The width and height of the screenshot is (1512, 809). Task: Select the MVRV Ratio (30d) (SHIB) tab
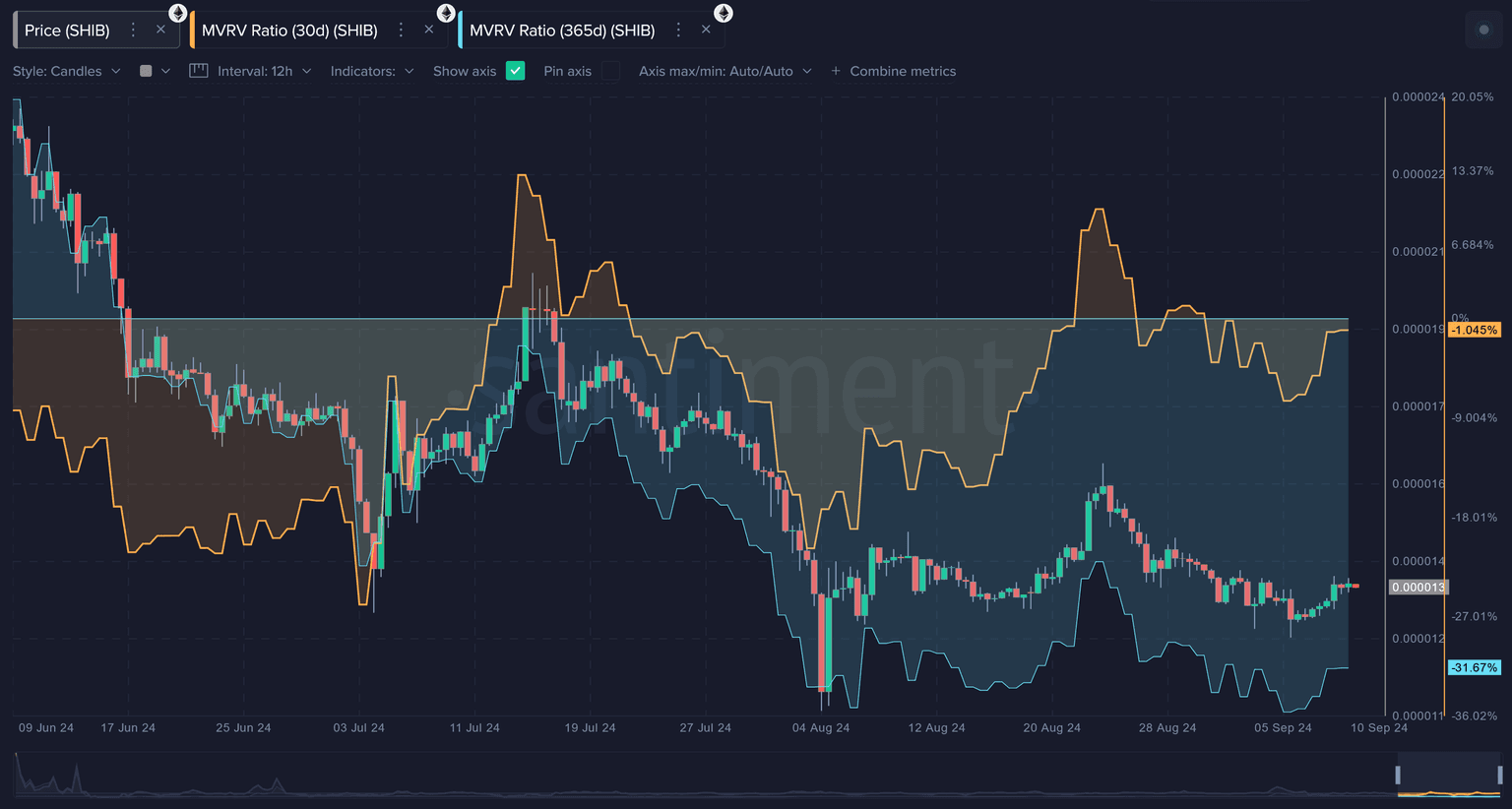(289, 31)
